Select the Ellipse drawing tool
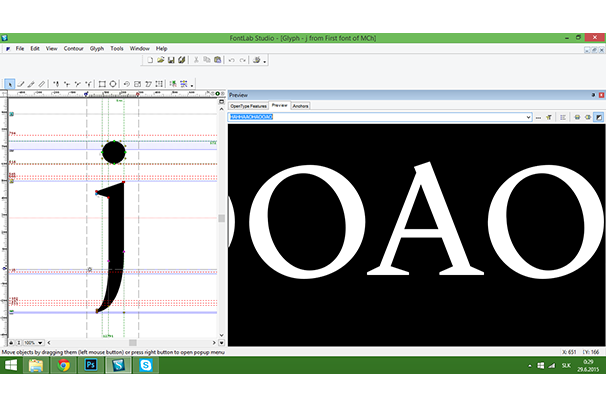Screen dimensions: 606x406 pos(113,84)
